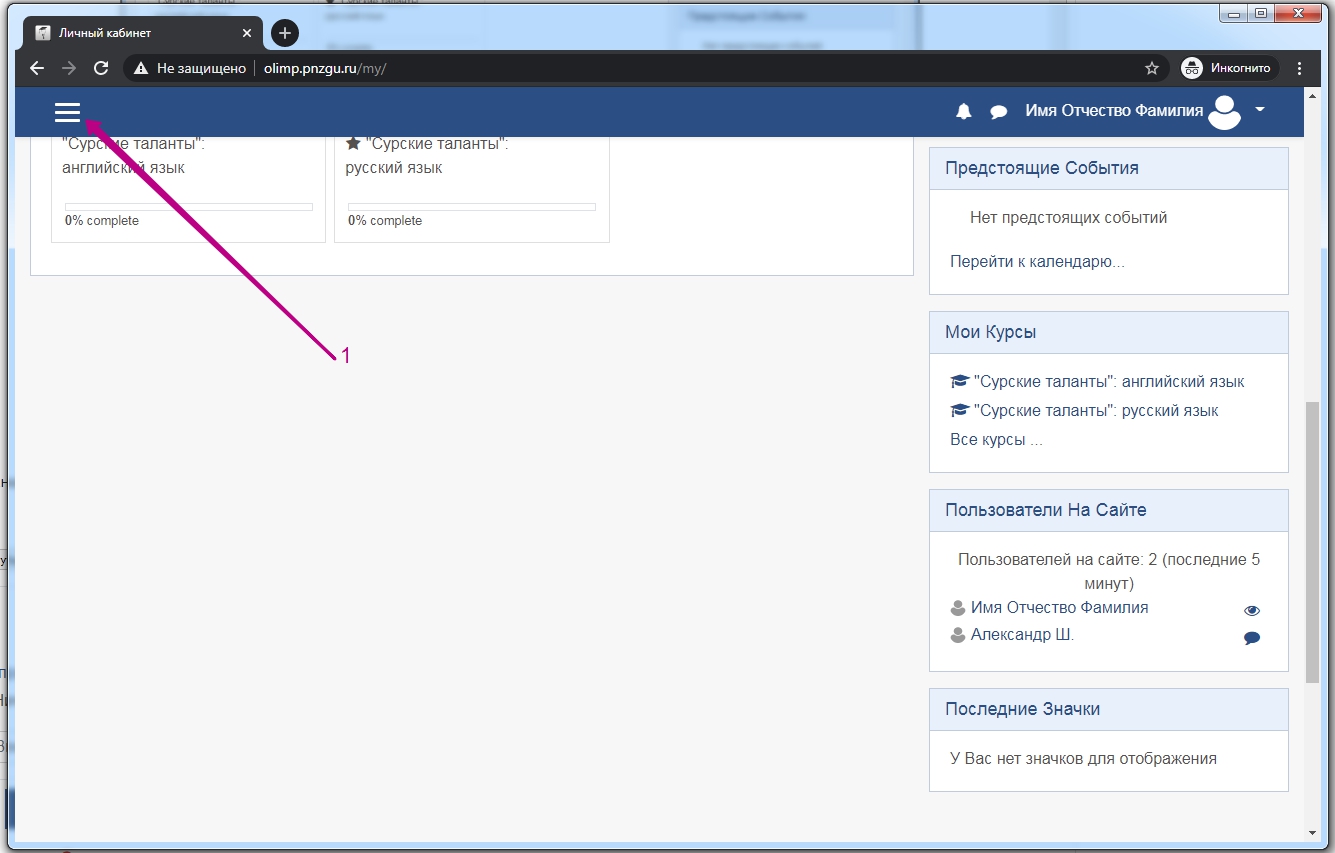Click avatar icon beside Александр Ш.
The image size is (1335, 853).
958,635
